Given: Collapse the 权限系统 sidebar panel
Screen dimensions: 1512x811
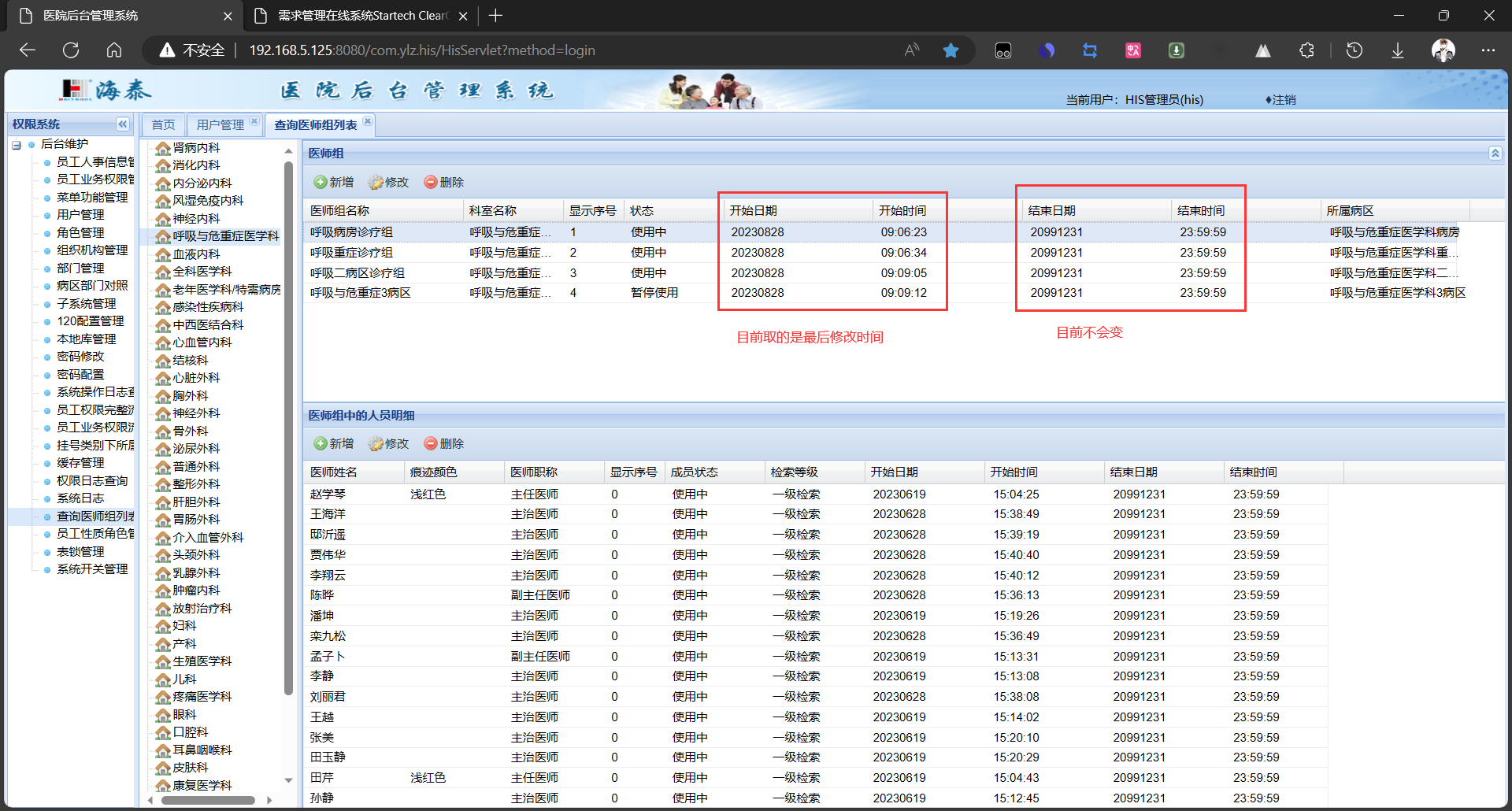Looking at the screenshot, I should pyautogui.click(x=123, y=124).
